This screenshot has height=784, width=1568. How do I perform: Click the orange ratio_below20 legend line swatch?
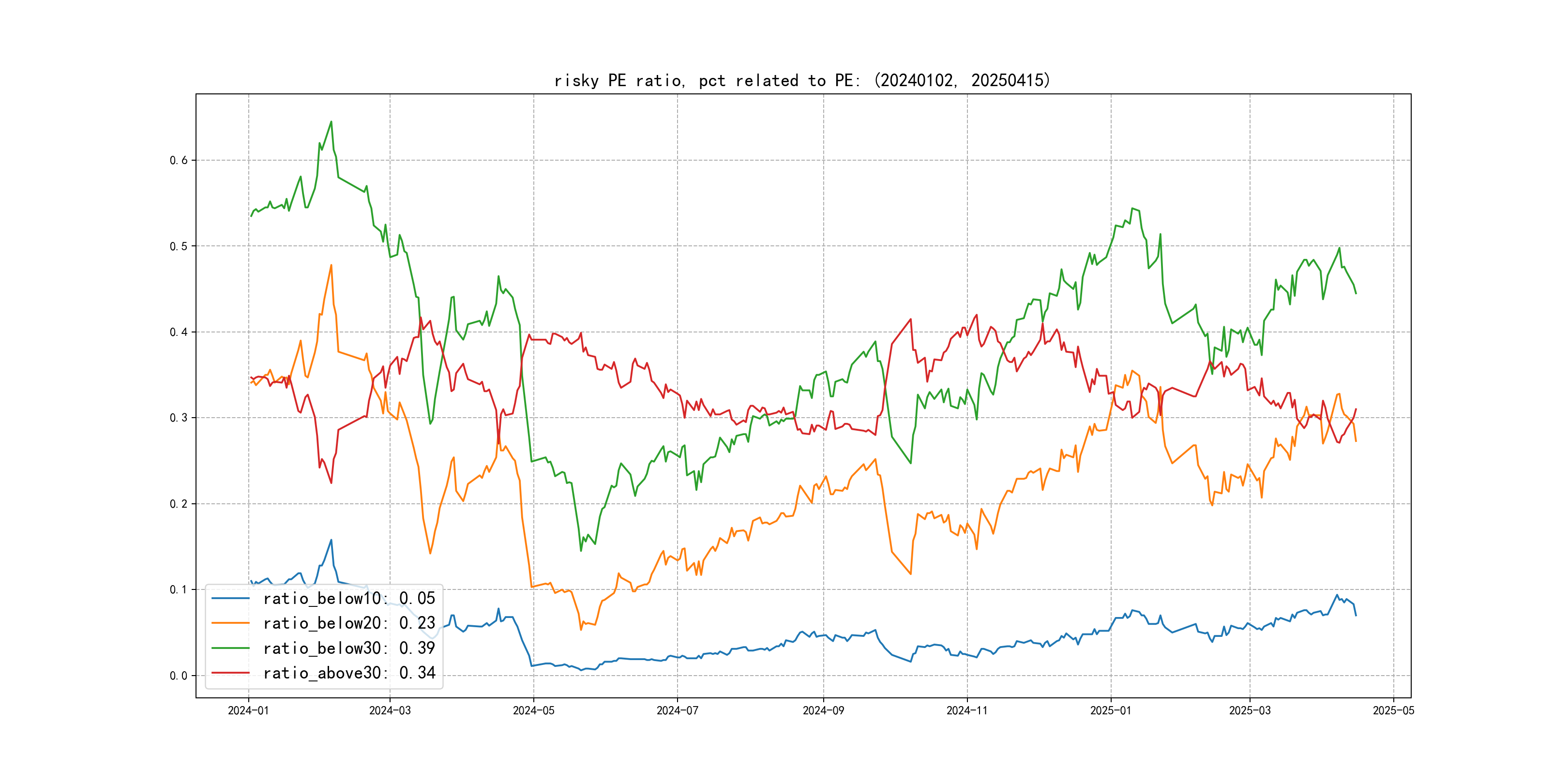(x=230, y=623)
